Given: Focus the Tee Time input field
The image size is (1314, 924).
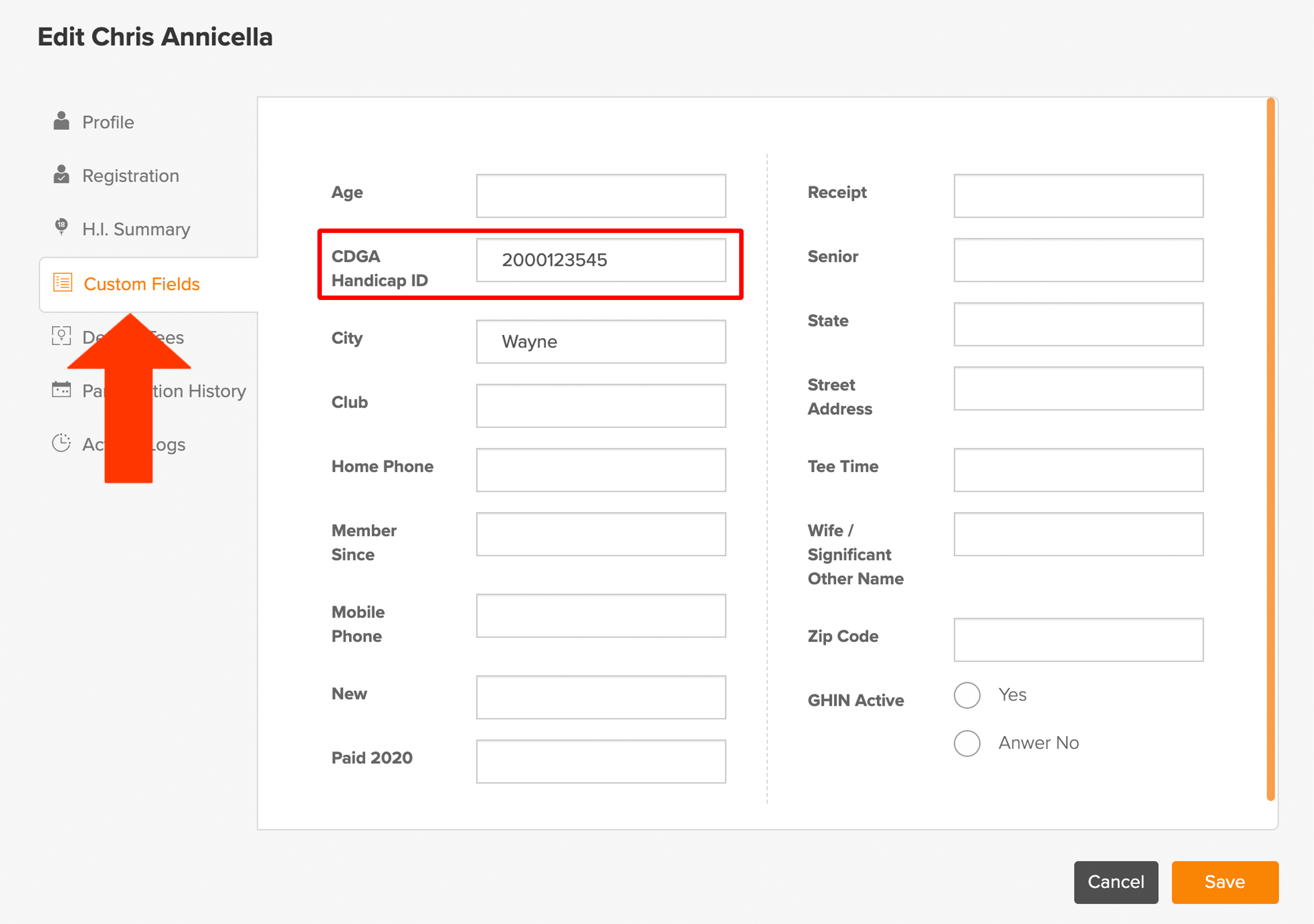Looking at the screenshot, I should [1078, 470].
